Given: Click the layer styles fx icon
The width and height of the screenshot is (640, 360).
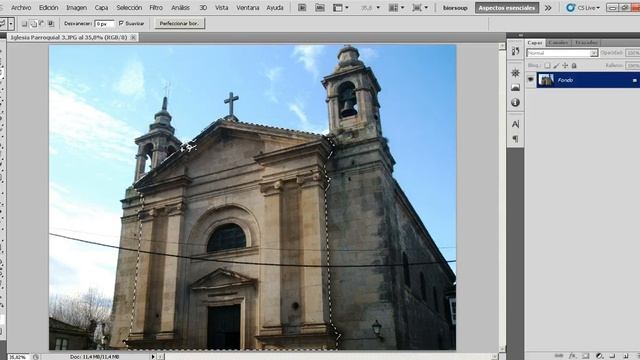Looking at the screenshot, I should pos(572,356).
